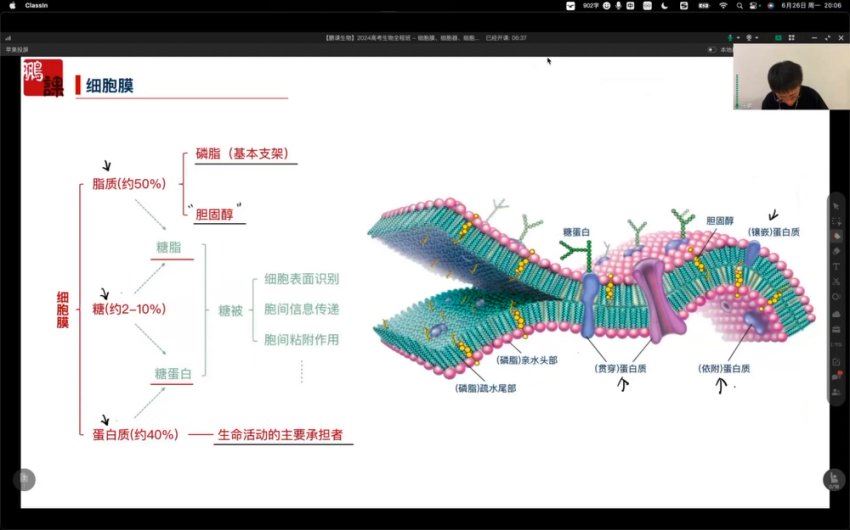Screen dimensions: 850x530
Task: Click the 902字 input method indicator
Action: (590, 5)
